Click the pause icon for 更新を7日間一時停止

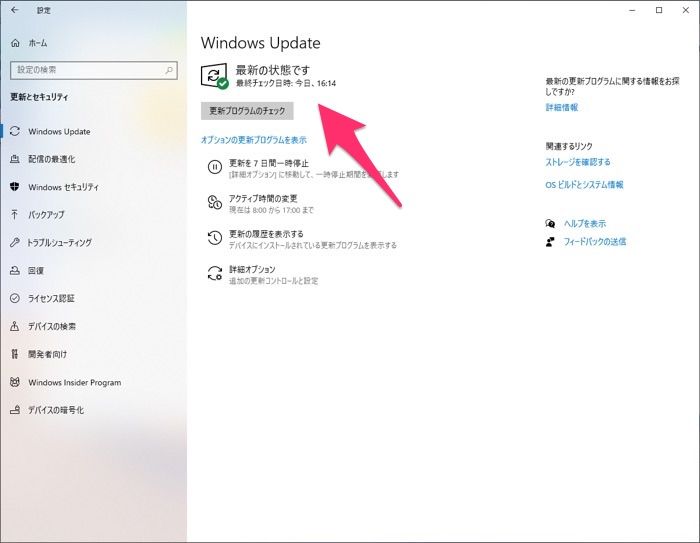pyautogui.click(x=215, y=167)
